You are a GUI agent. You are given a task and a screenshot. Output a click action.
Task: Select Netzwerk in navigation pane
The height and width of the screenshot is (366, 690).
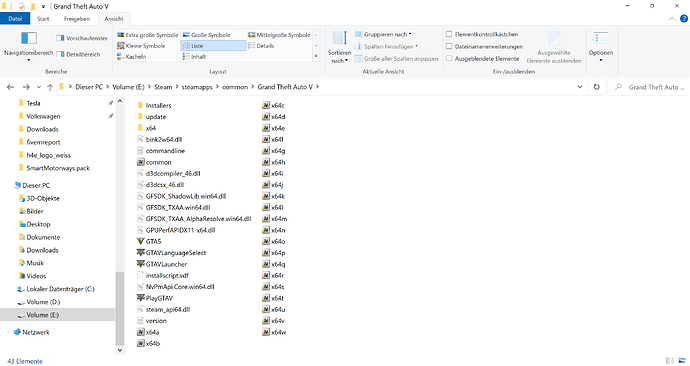pyautogui.click(x=36, y=333)
